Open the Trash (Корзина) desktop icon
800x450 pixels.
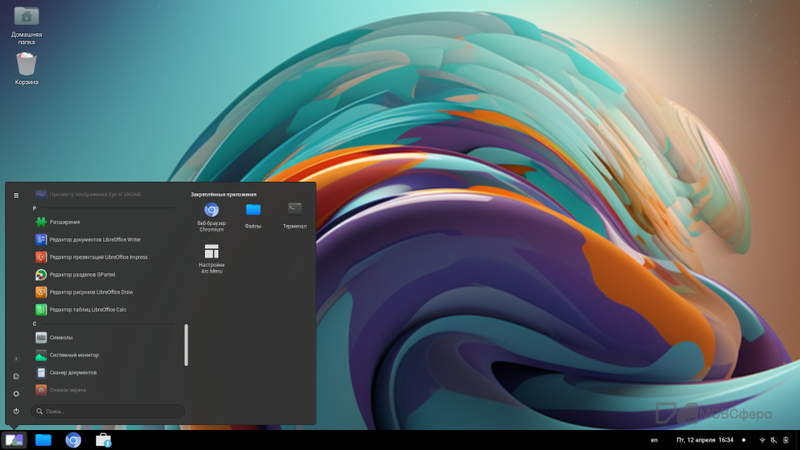pyautogui.click(x=27, y=67)
